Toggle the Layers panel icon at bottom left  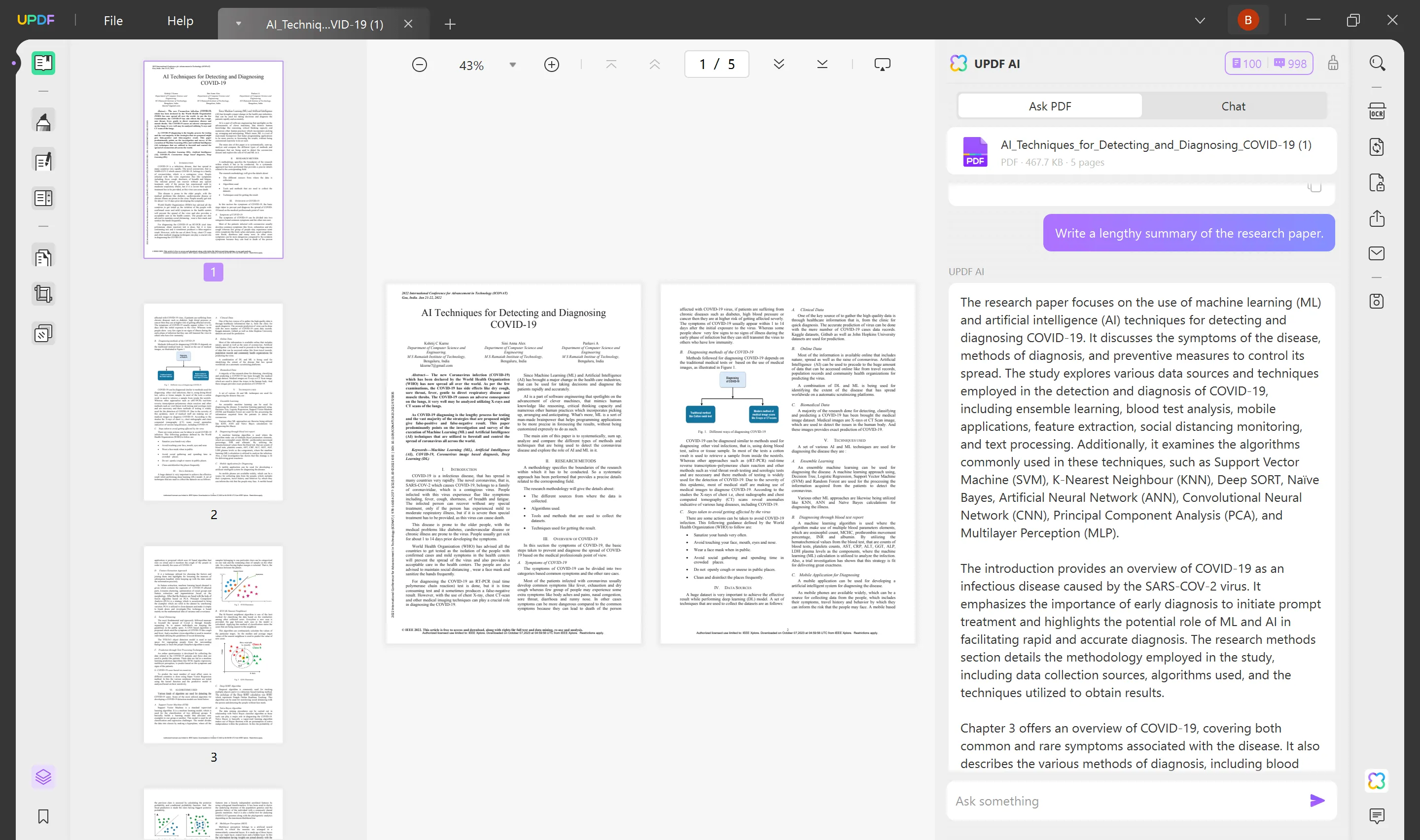43,776
